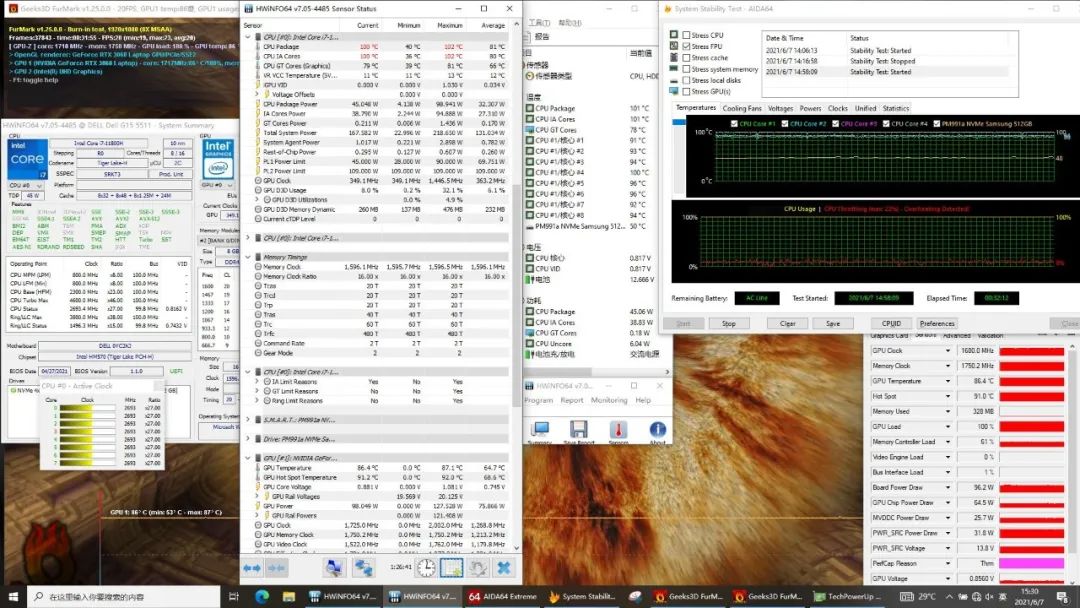The width and height of the screenshot is (1080, 608).
Task: Click the clock icon in HWiNFO sensor toolbar
Action: coord(426,567)
